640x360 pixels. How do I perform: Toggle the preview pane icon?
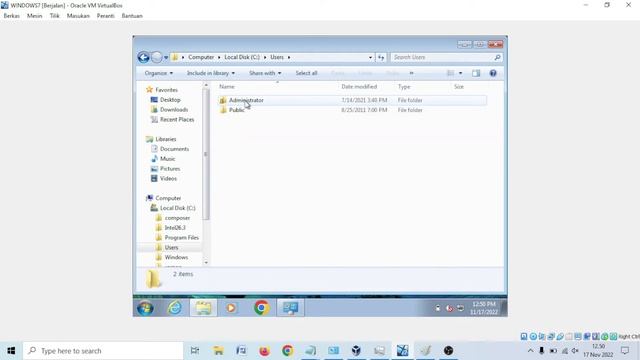coord(476,73)
